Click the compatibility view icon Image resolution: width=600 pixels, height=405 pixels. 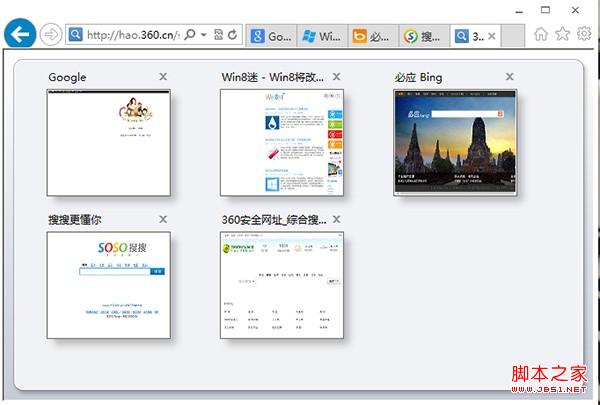tap(218, 35)
